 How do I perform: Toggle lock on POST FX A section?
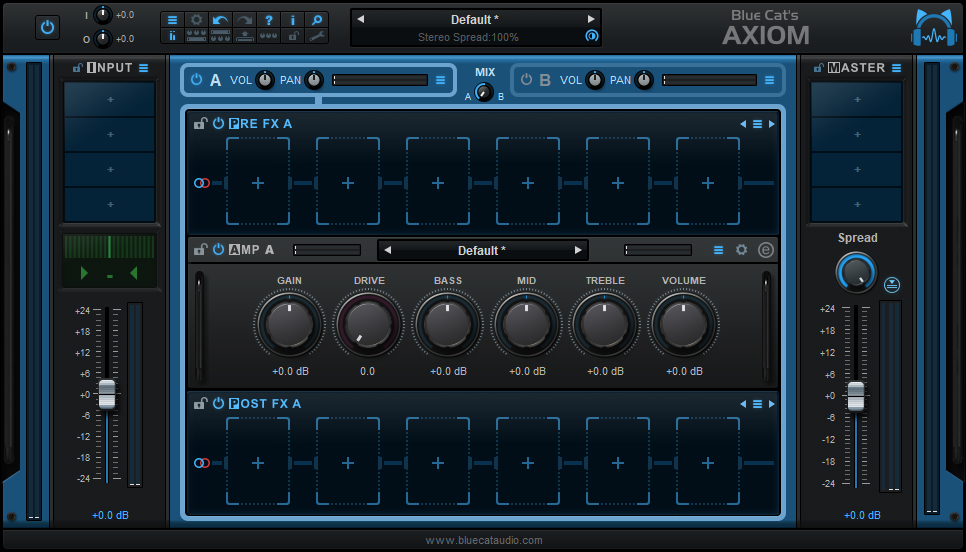pos(200,403)
